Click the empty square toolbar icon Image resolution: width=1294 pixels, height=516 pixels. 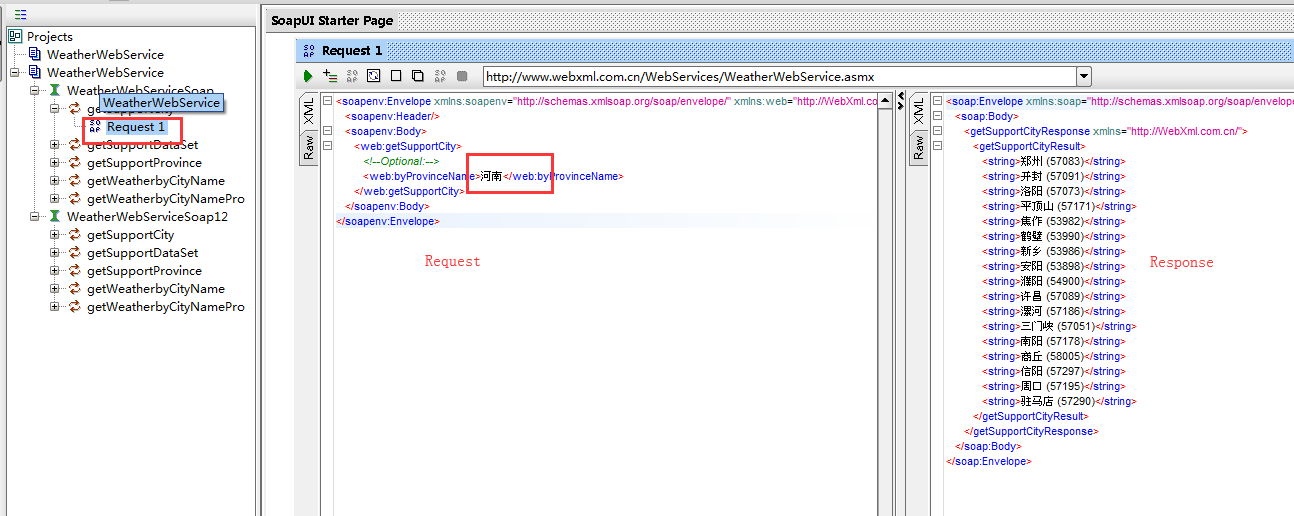click(x=396, y=76)
